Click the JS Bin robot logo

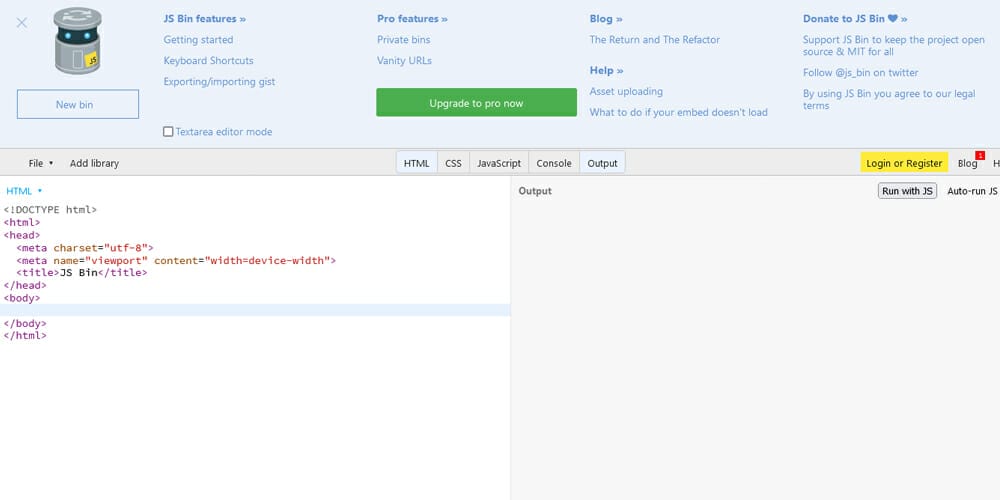point(78,41)
